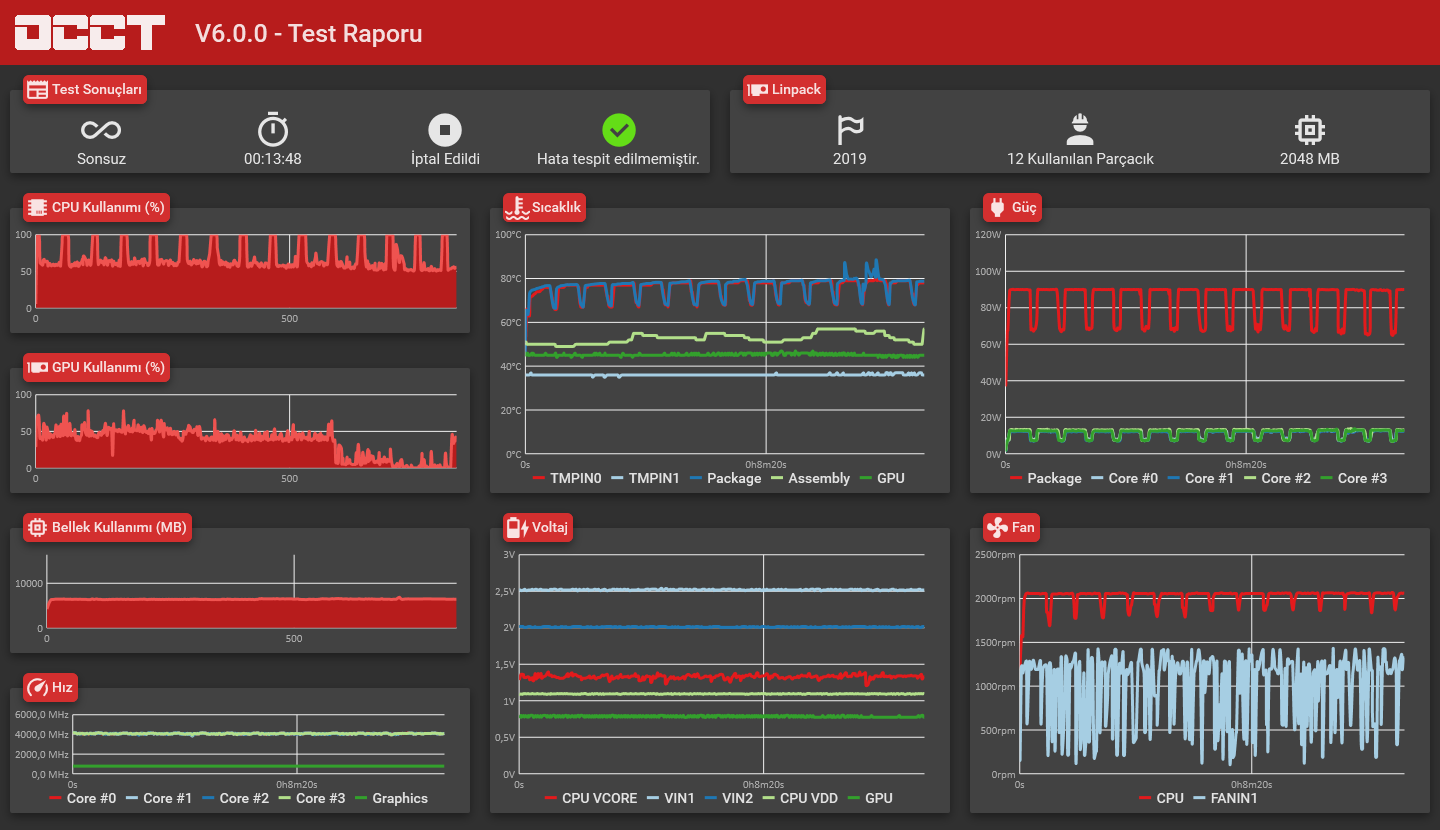Click the Hız speedometer icon

pyautogui.click(x=37, y=687)
